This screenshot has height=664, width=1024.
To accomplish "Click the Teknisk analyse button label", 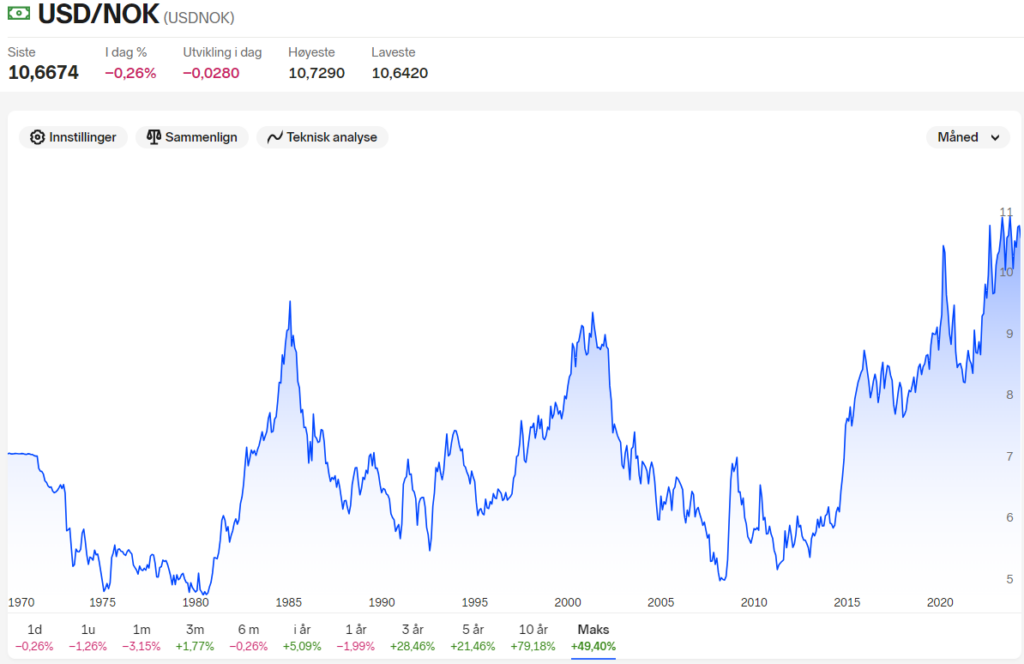I will click(x=332, y=137).
